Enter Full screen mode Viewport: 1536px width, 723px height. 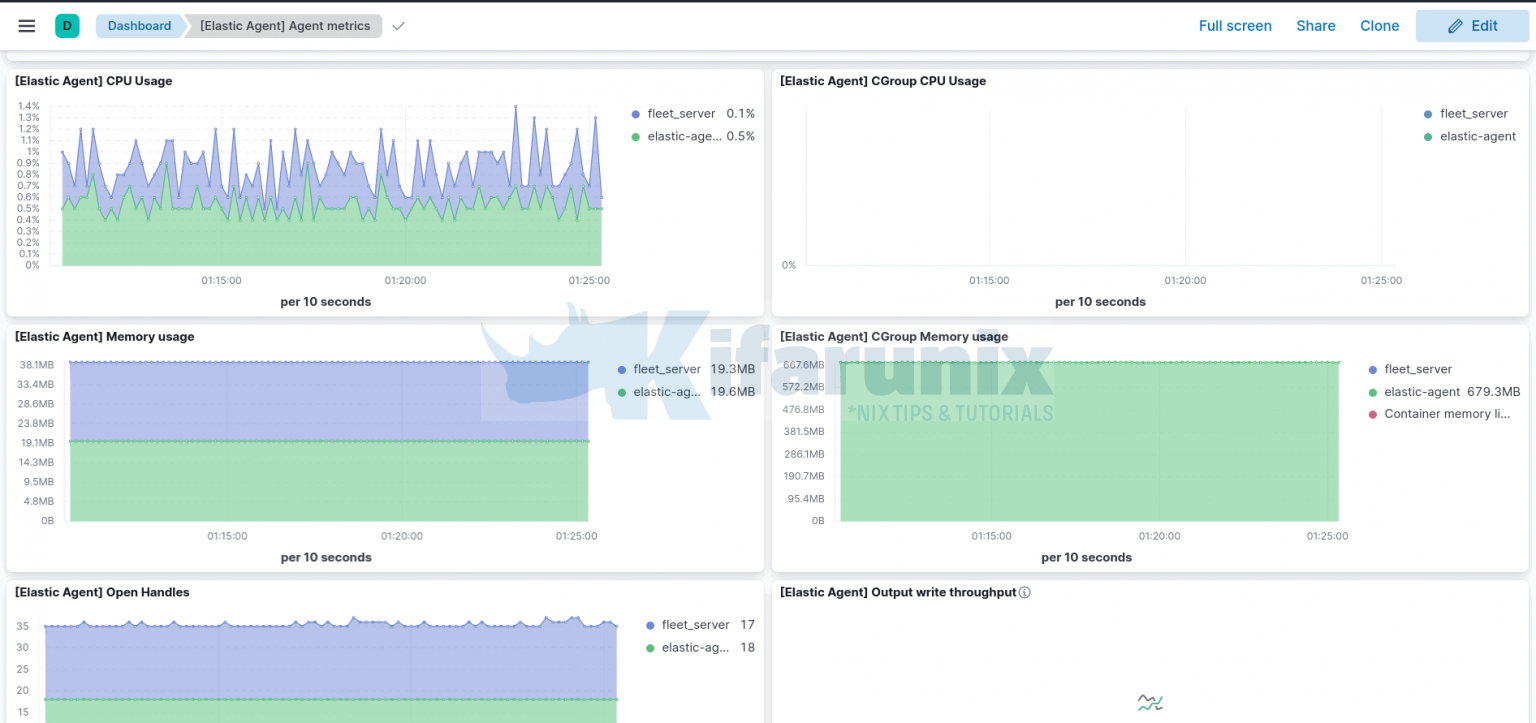pyautogui.click(x=1235, y=26)
